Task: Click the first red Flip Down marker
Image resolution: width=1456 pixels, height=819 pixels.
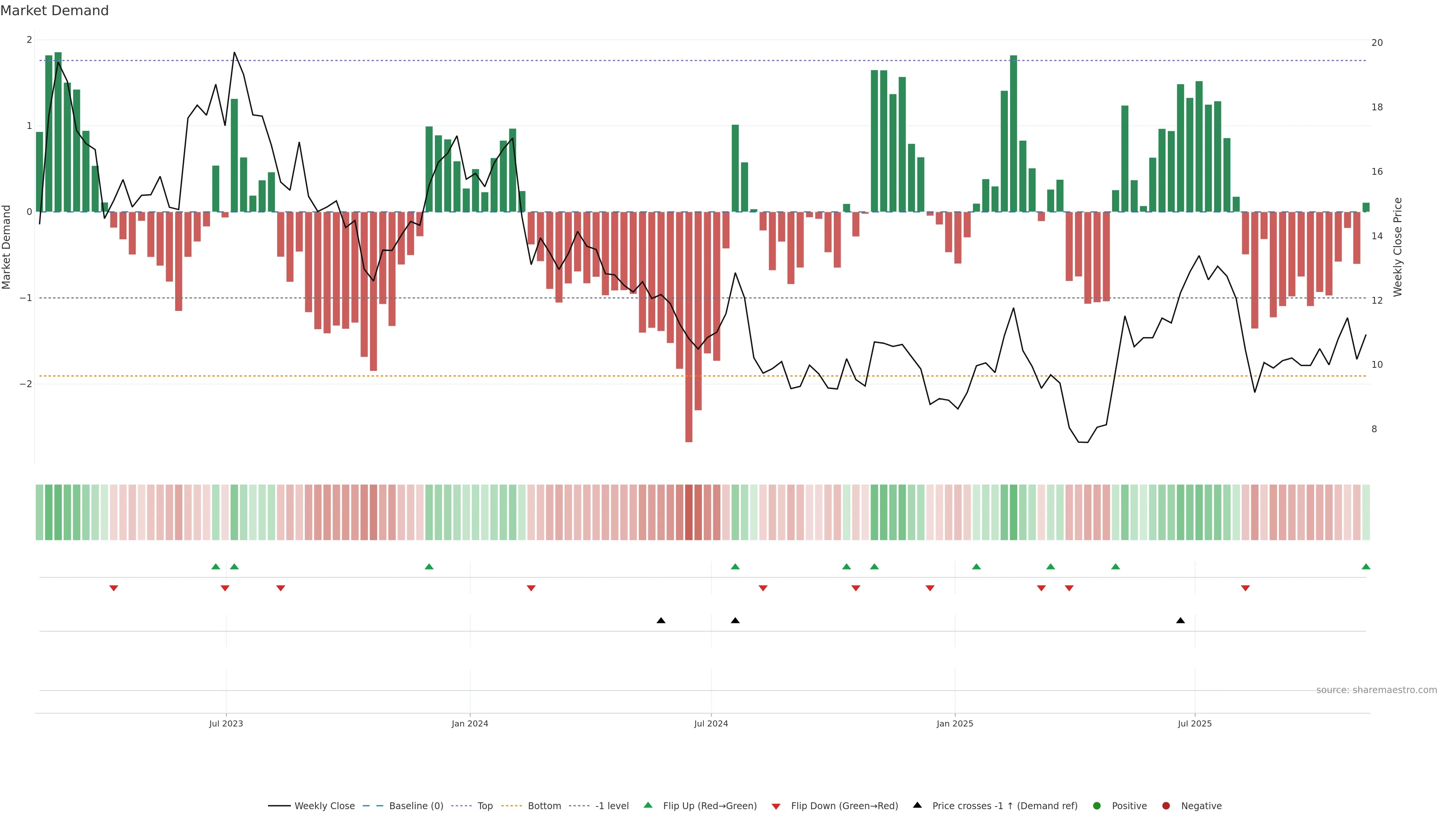Action: 114,588
